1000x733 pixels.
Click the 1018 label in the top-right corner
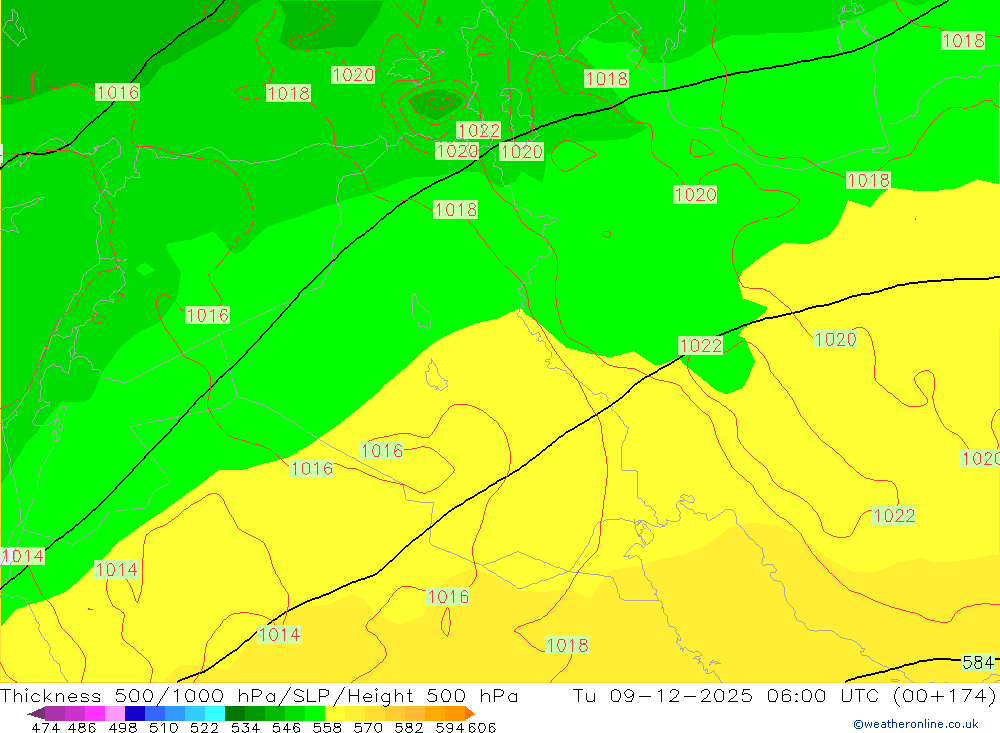(963, 41)
